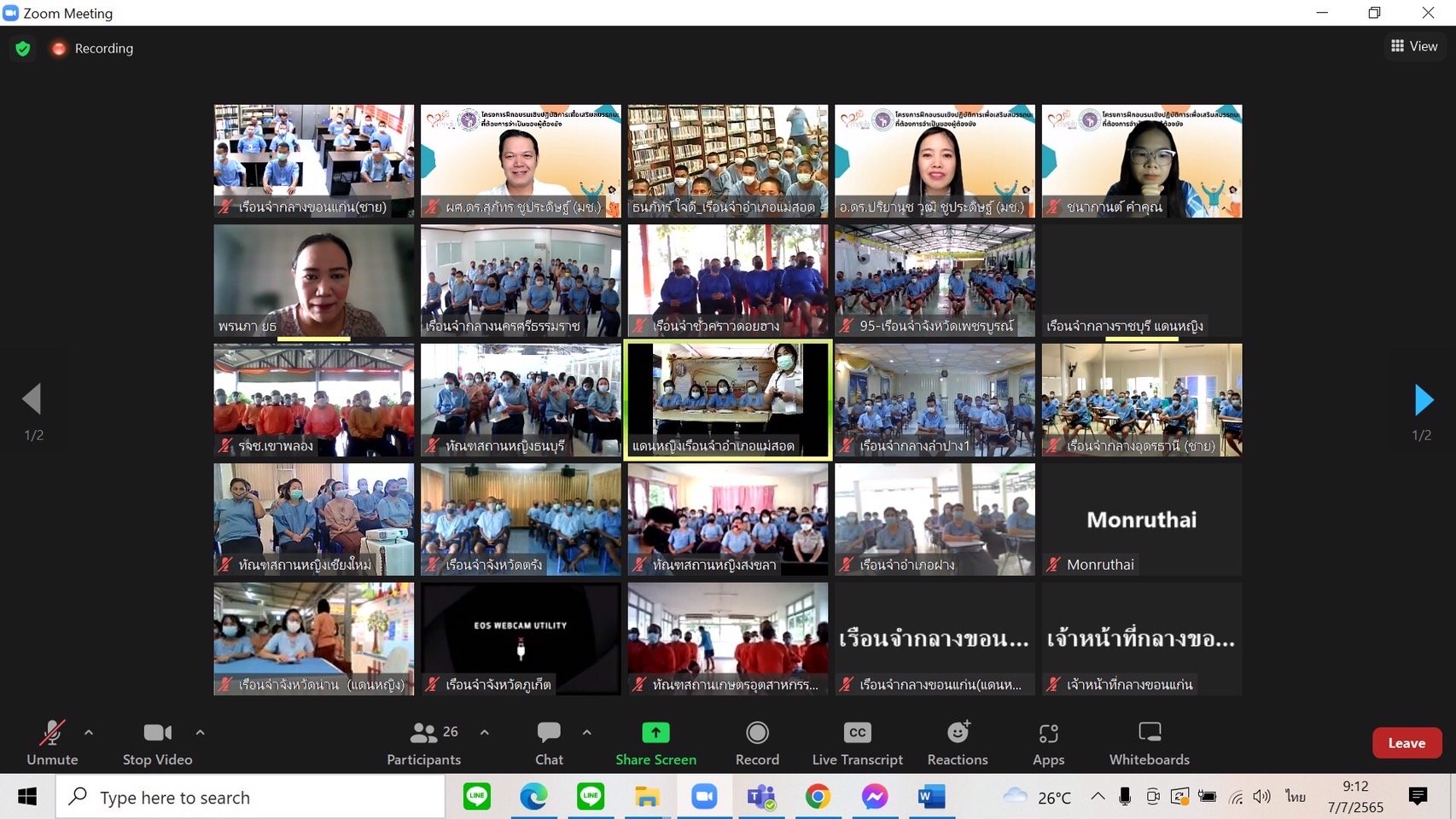Viewport: 1456px width, 819px height.
Task: Toggle meeting Record button
Action: click(x=757, y=742)
